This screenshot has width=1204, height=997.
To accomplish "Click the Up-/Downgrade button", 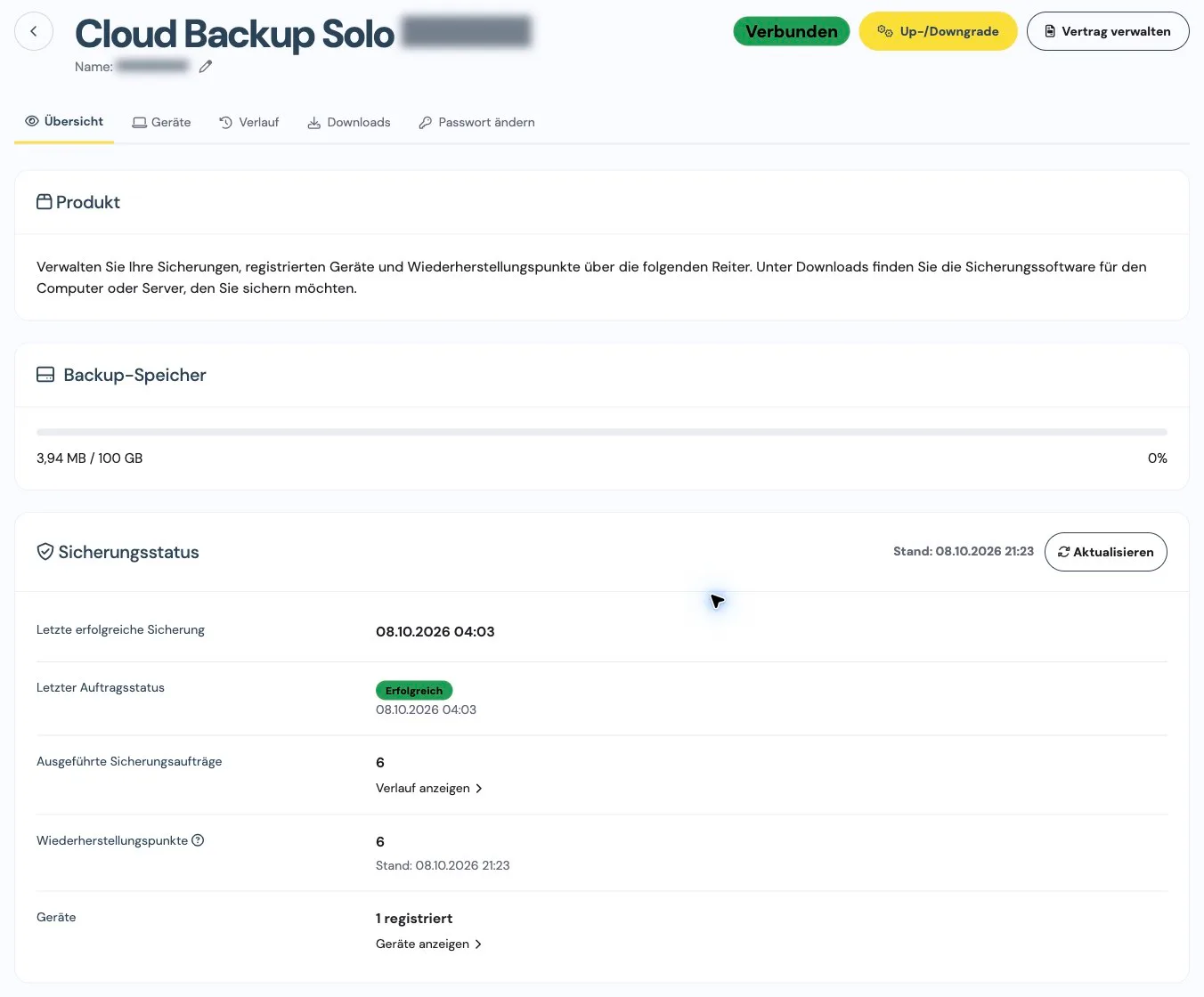I will coord(938,31).
